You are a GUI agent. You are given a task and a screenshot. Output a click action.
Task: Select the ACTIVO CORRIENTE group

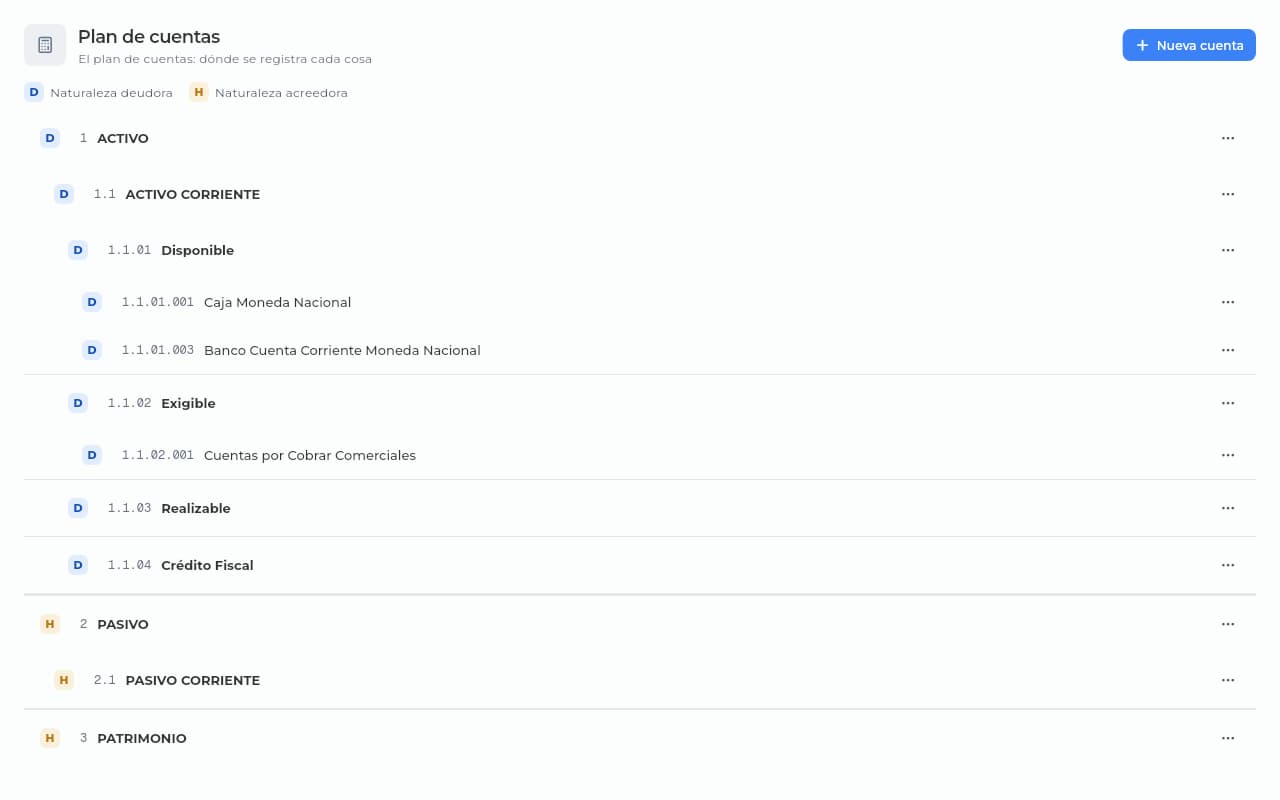click(x=640, y=194)
